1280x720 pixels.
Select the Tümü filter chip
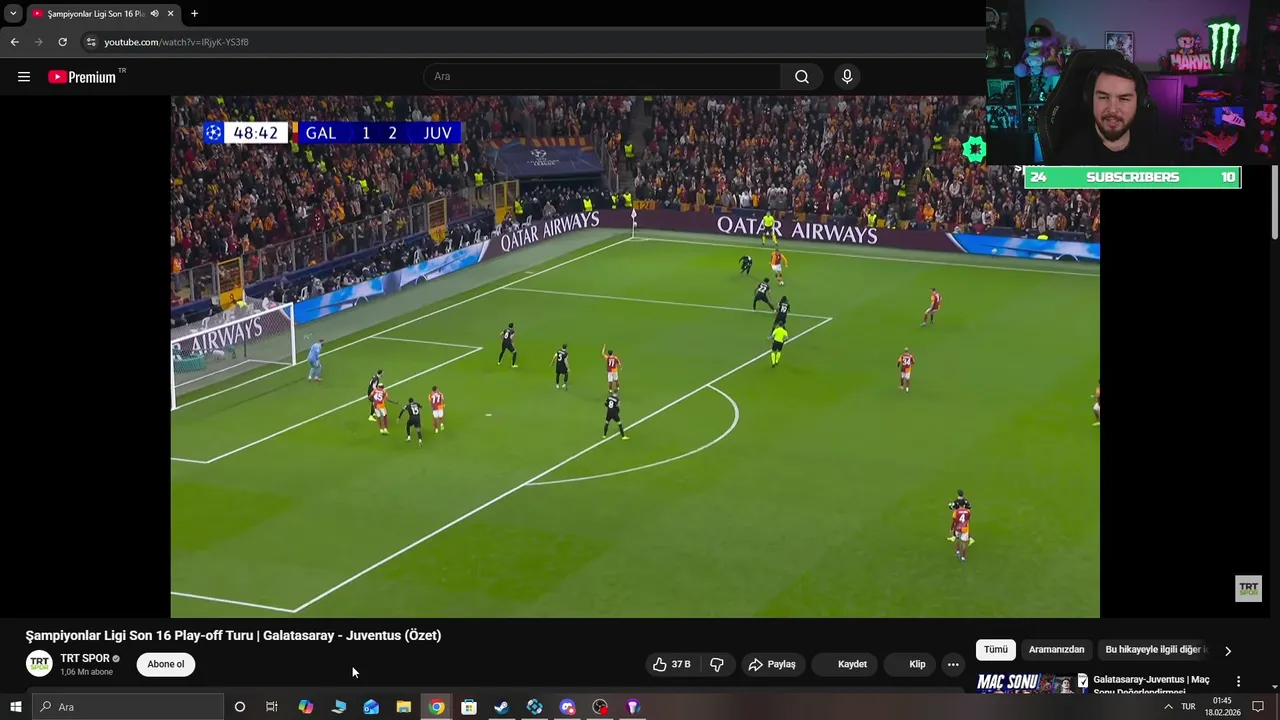996,650
